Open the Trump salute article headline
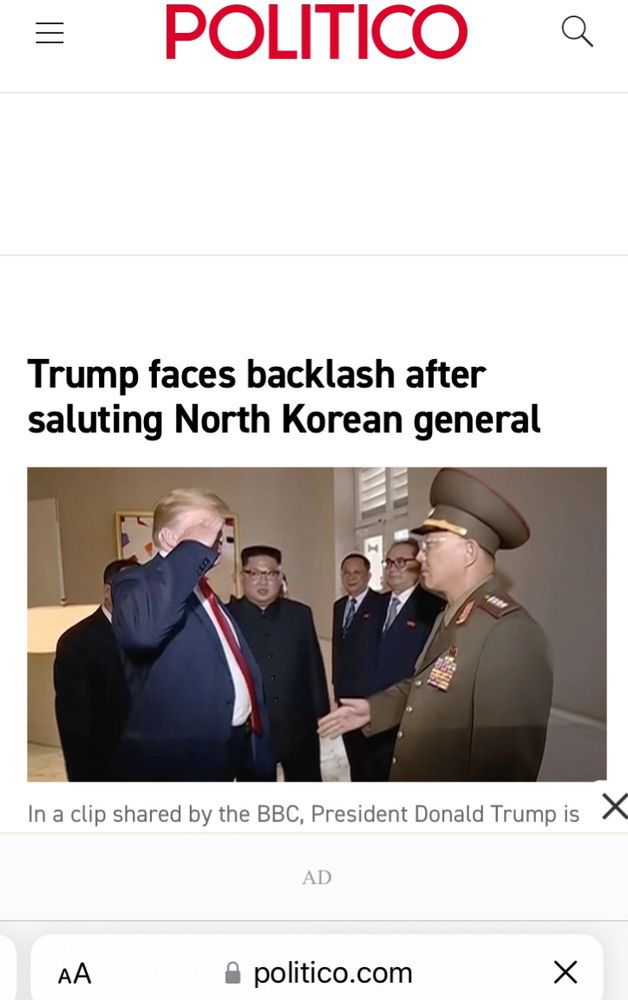Image resolution: width=628 pixels, height=1000 pixels. pos(284,397)
